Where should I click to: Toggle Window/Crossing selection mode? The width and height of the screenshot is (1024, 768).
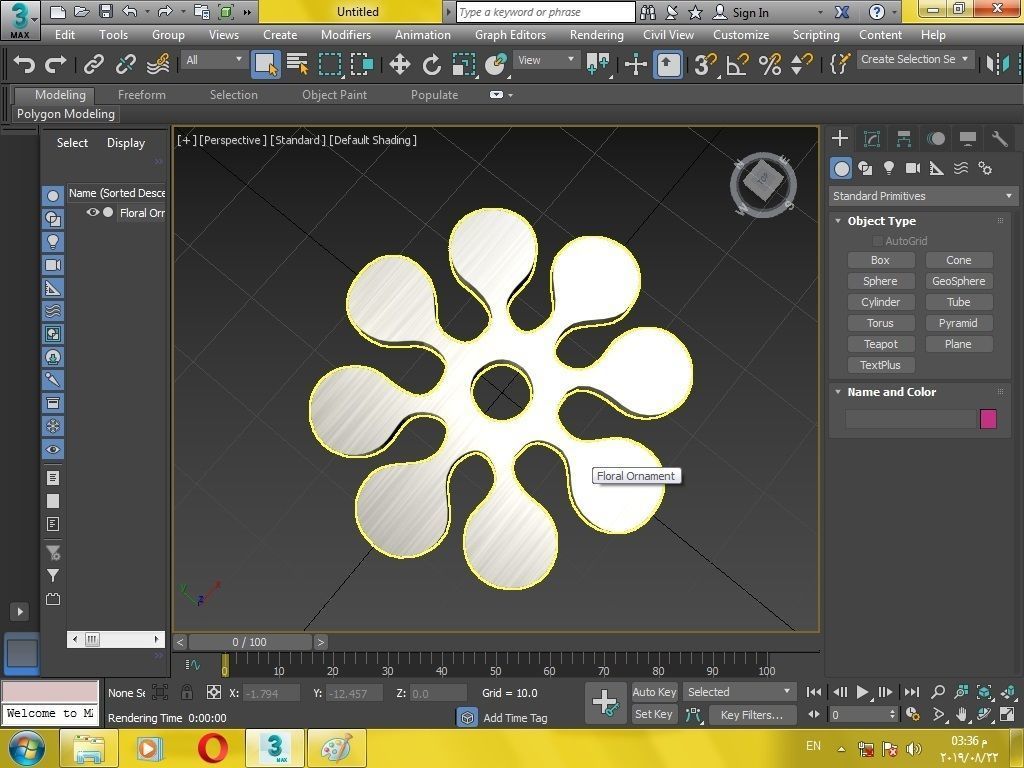(361, 64)
